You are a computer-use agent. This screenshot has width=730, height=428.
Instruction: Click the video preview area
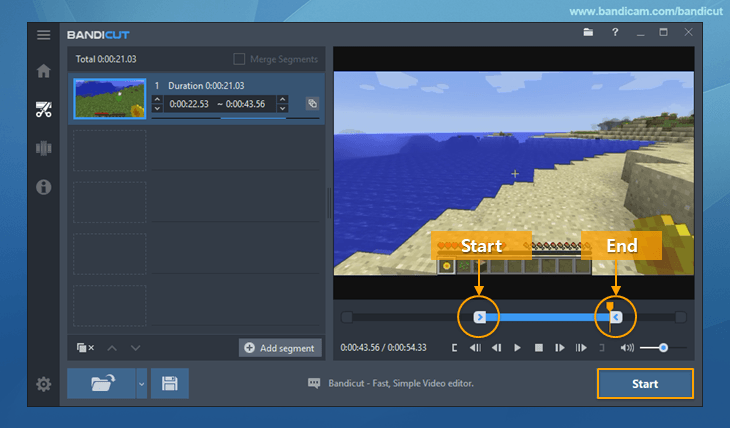click(514, 173)
